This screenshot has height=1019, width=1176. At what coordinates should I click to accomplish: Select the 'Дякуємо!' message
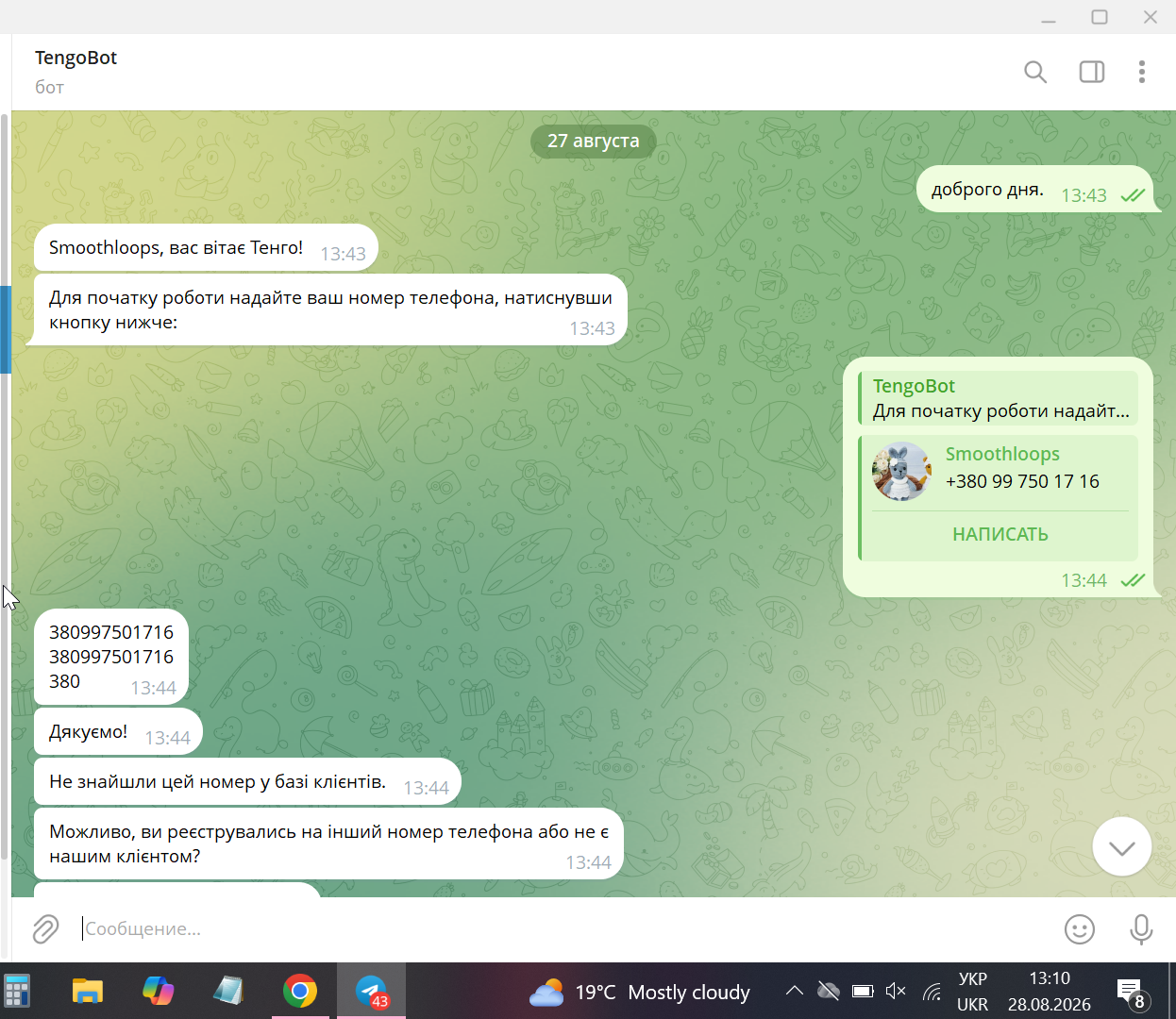click(x=118, y=732)
